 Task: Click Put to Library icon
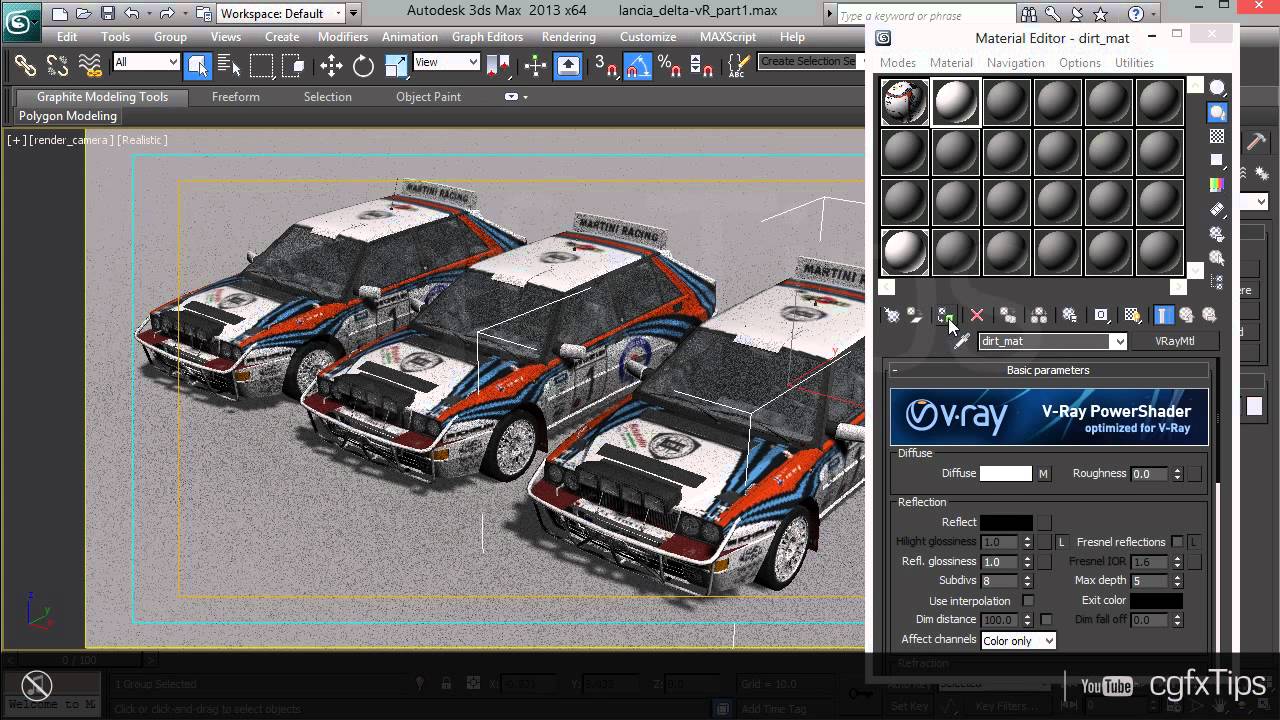tap(1070, 315)
